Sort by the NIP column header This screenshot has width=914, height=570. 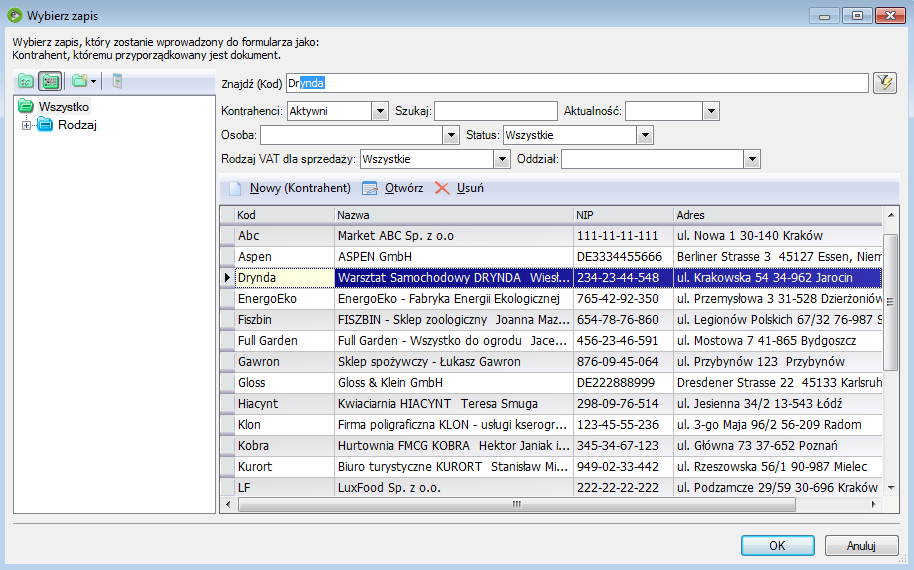pyautogui.click(x=623, y=215)
